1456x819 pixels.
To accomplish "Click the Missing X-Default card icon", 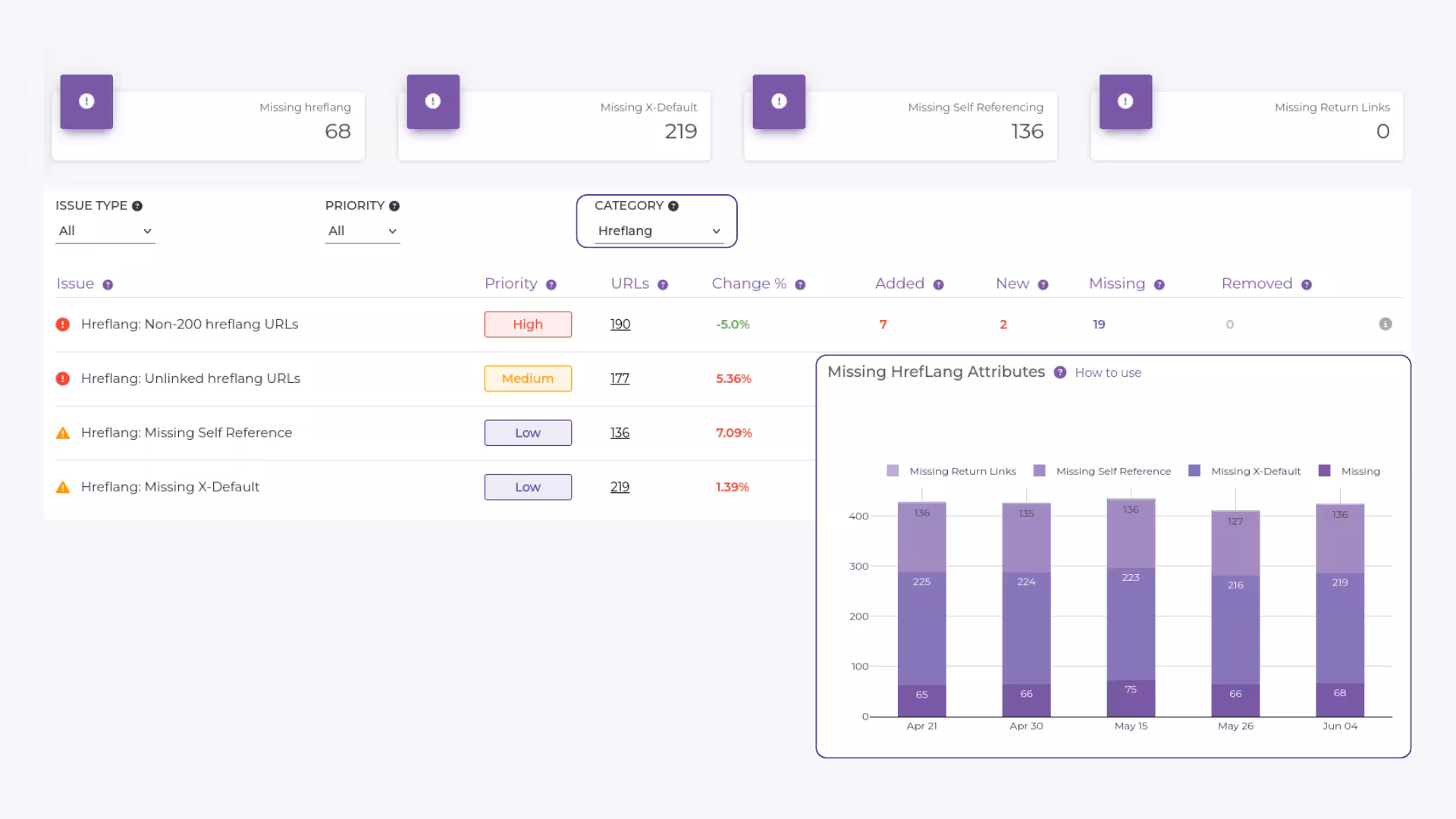I will pyautogui.click(x=432, y=101).
